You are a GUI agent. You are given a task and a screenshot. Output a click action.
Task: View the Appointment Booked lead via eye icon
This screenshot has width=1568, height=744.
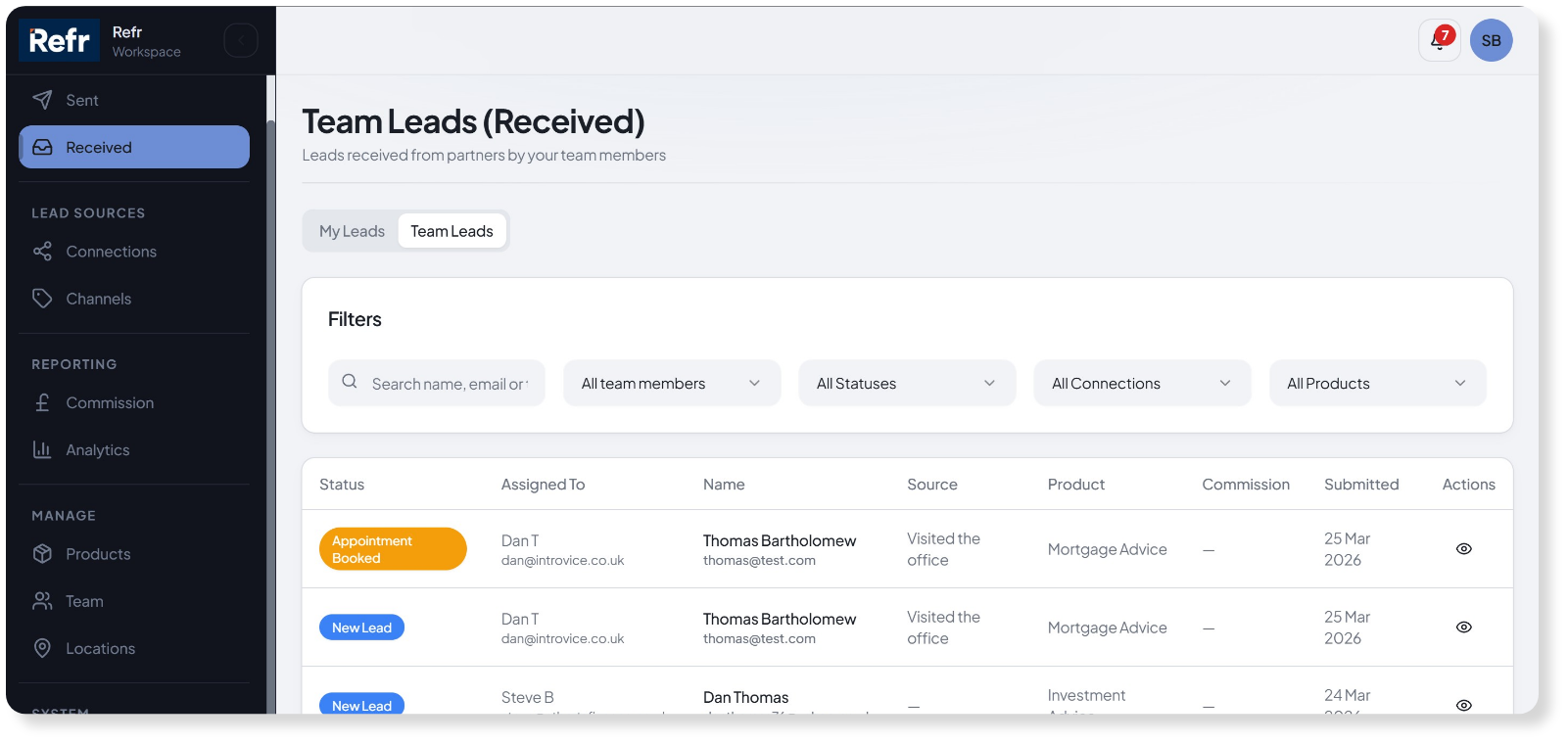(1463, 549)
